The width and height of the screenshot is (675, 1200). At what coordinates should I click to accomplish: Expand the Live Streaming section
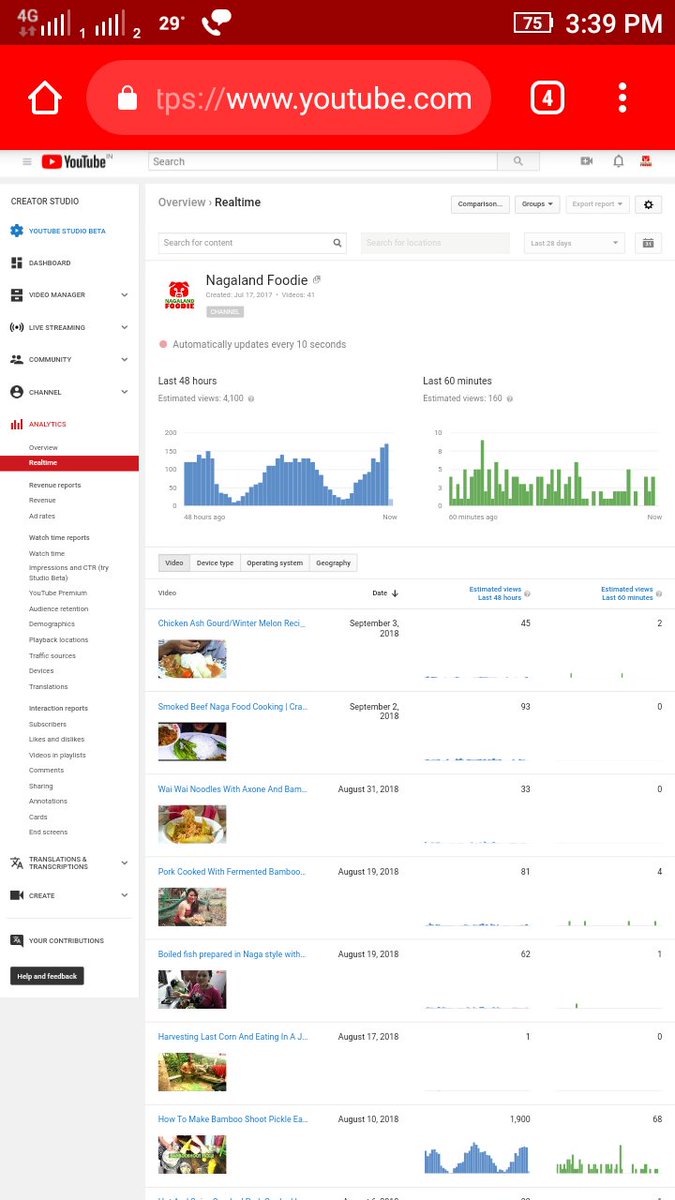coord(124,327)
